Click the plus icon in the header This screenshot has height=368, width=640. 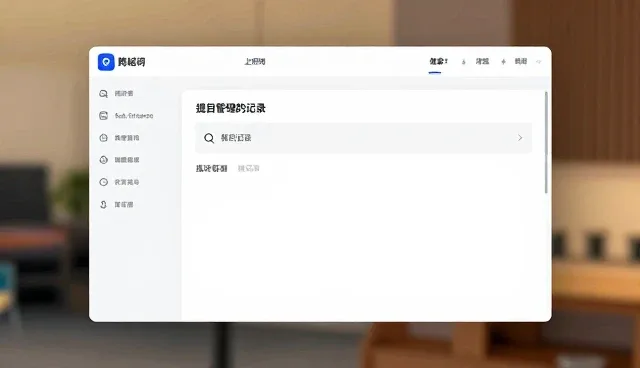[503, 62]
